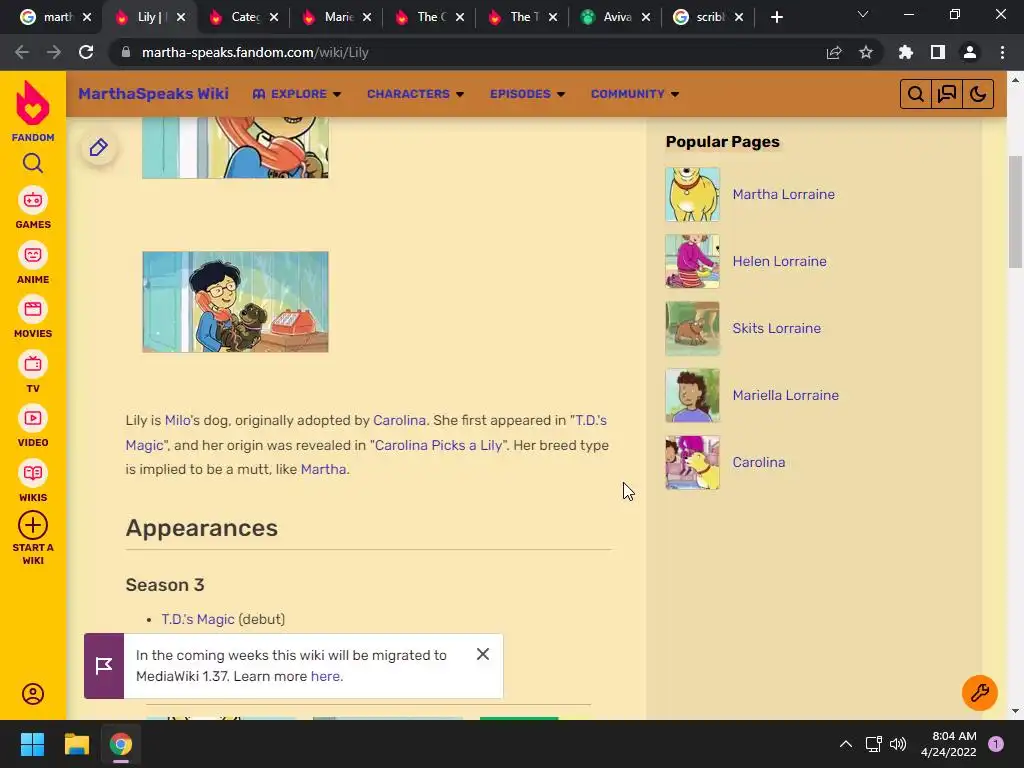Expand the Episodes dropdown menu
This screenshot has width=1024, height=768.
[528, 94]
